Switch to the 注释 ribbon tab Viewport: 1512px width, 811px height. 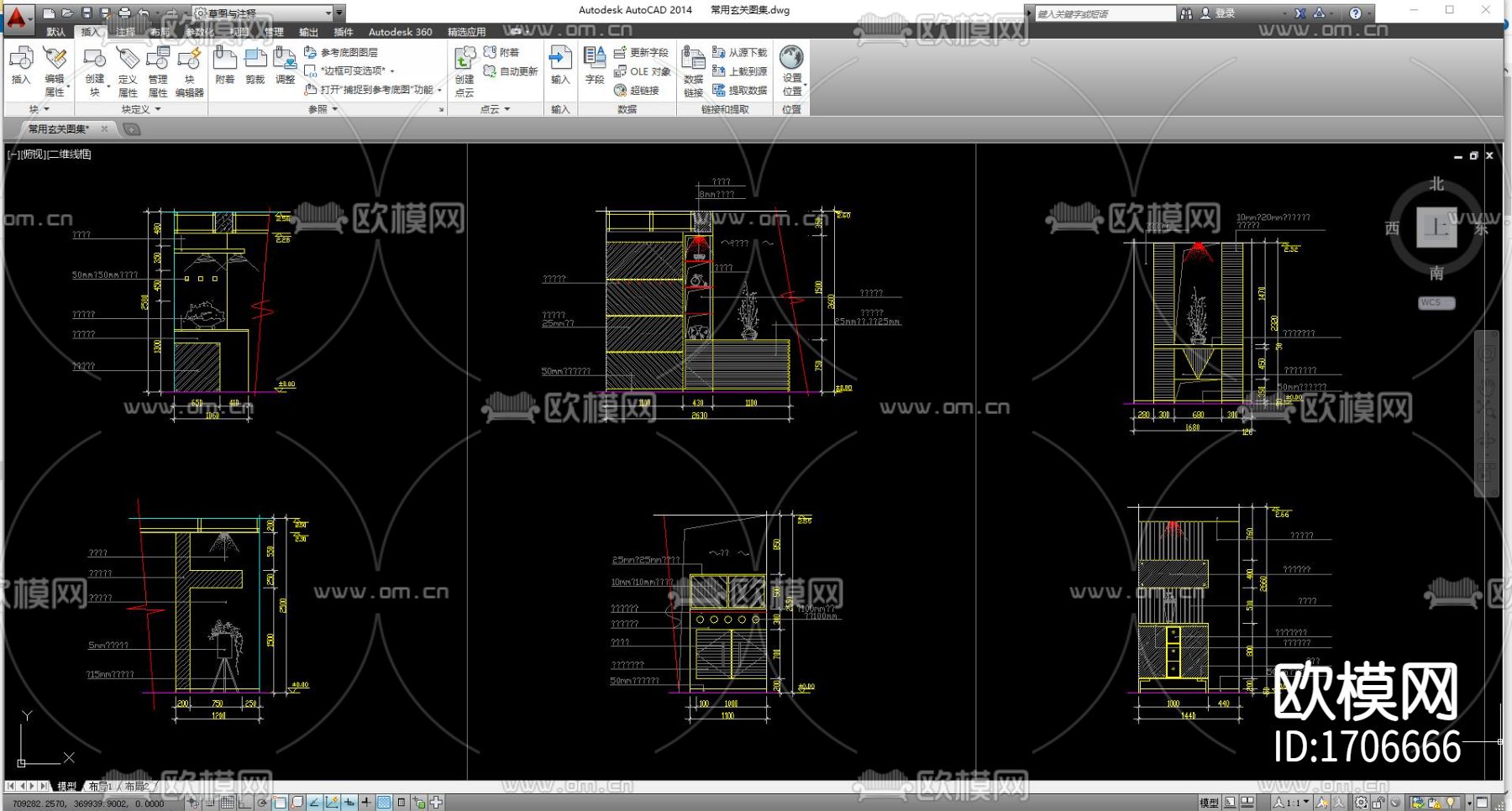click(x=125, y=32)
